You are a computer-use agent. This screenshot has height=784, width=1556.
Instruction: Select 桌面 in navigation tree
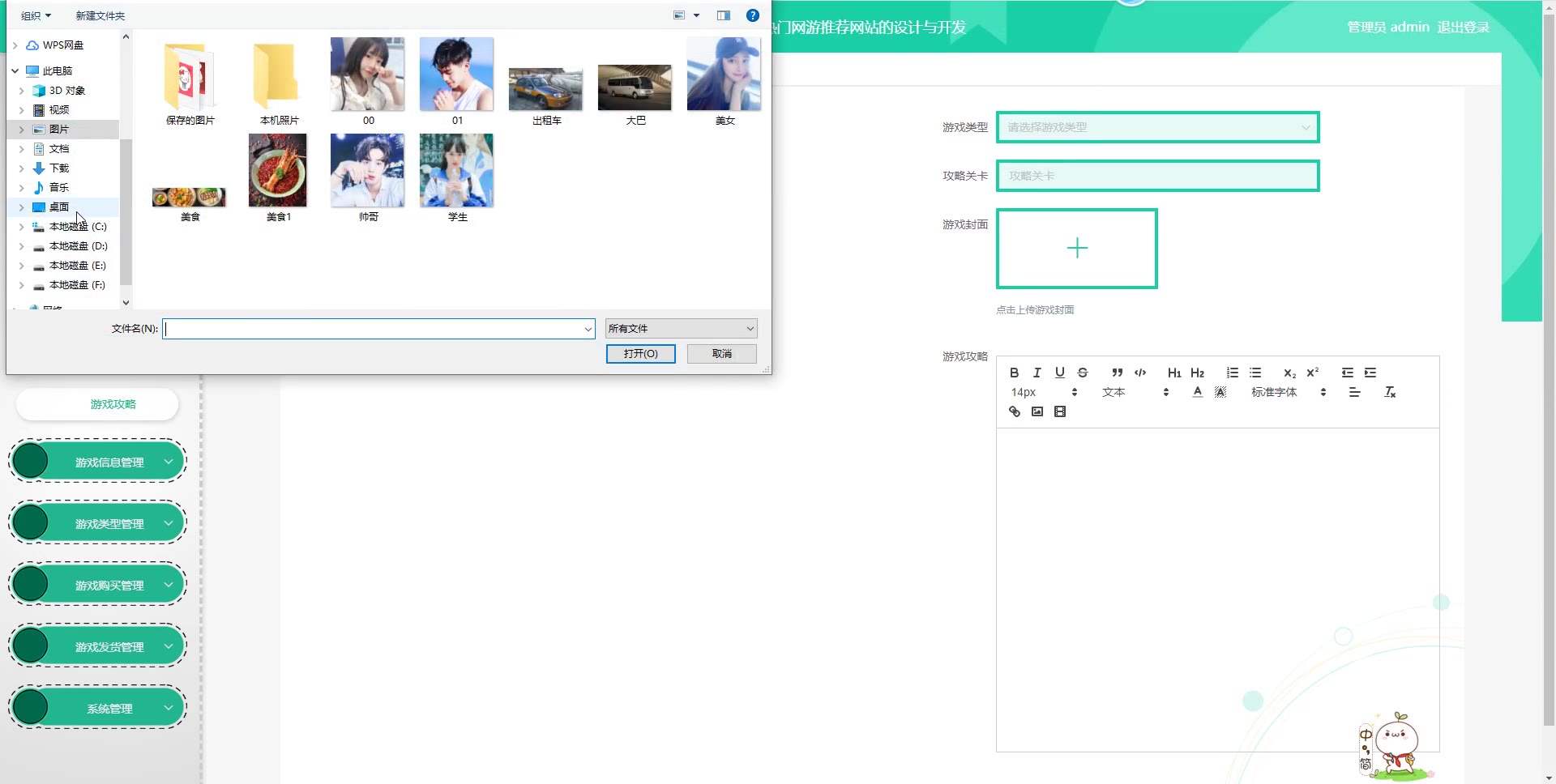point(59,207)
